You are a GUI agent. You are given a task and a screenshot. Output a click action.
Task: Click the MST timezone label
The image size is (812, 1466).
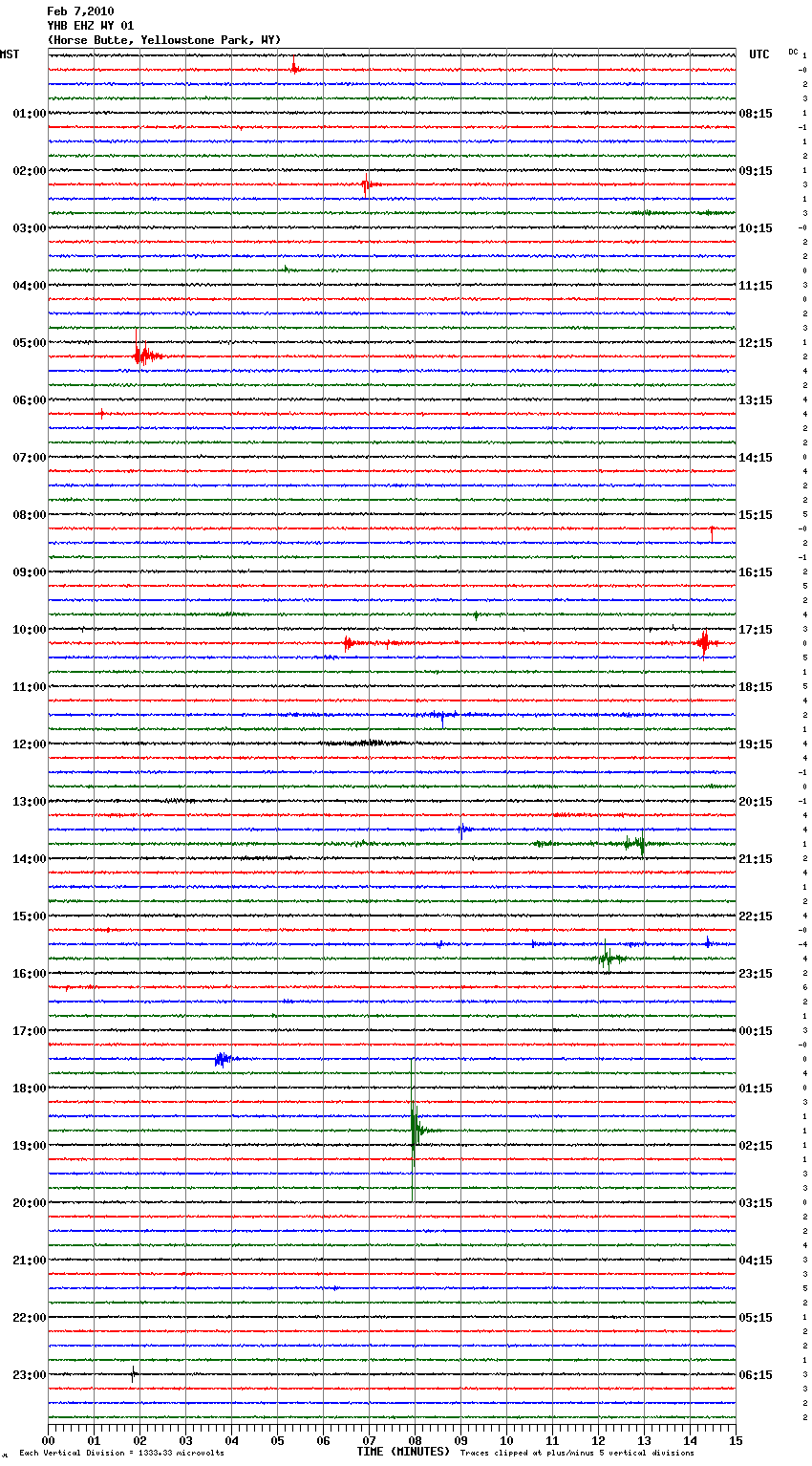coord(10,54)
